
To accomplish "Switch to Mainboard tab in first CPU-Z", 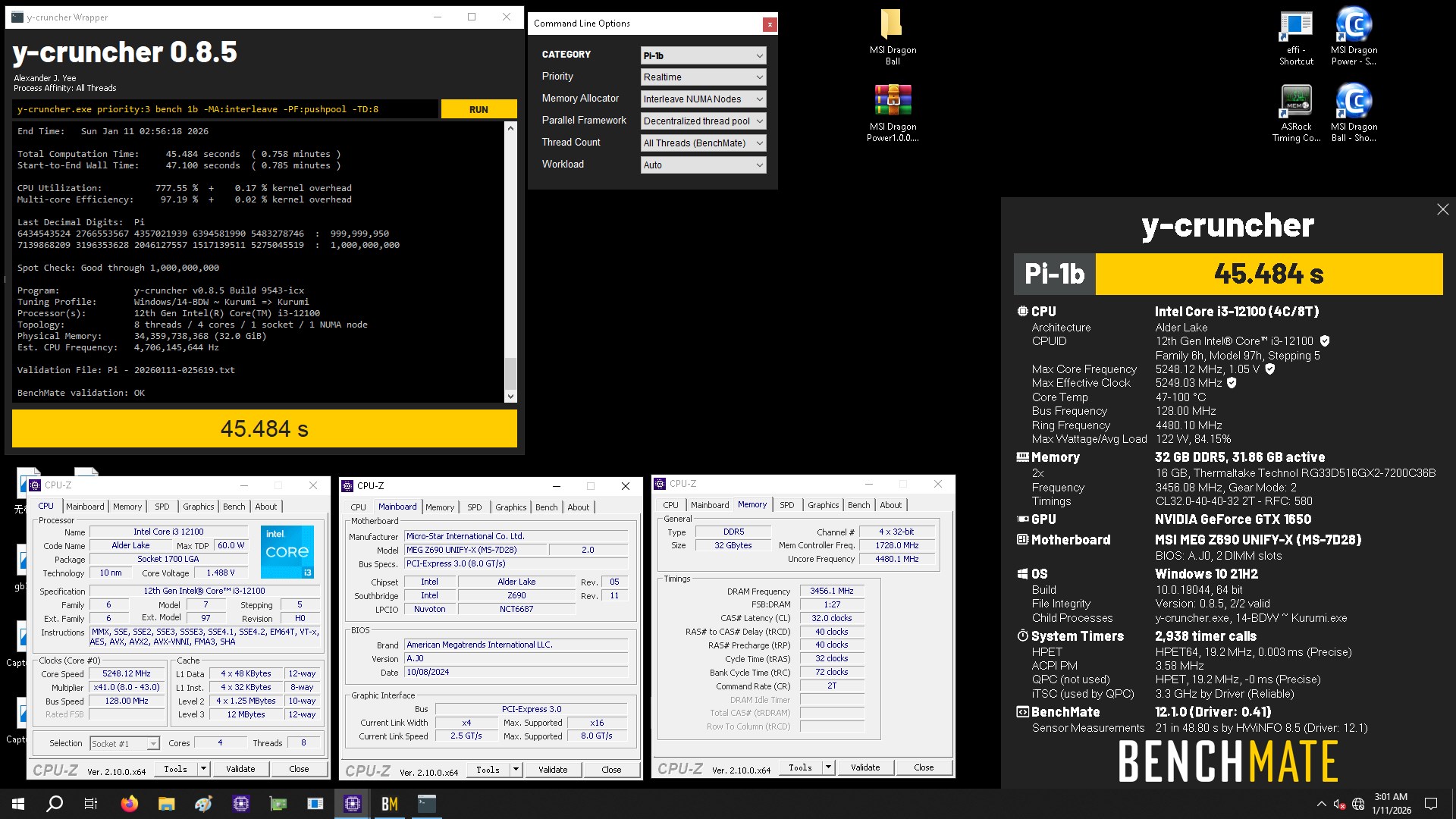I will click(x=85, y=507).
